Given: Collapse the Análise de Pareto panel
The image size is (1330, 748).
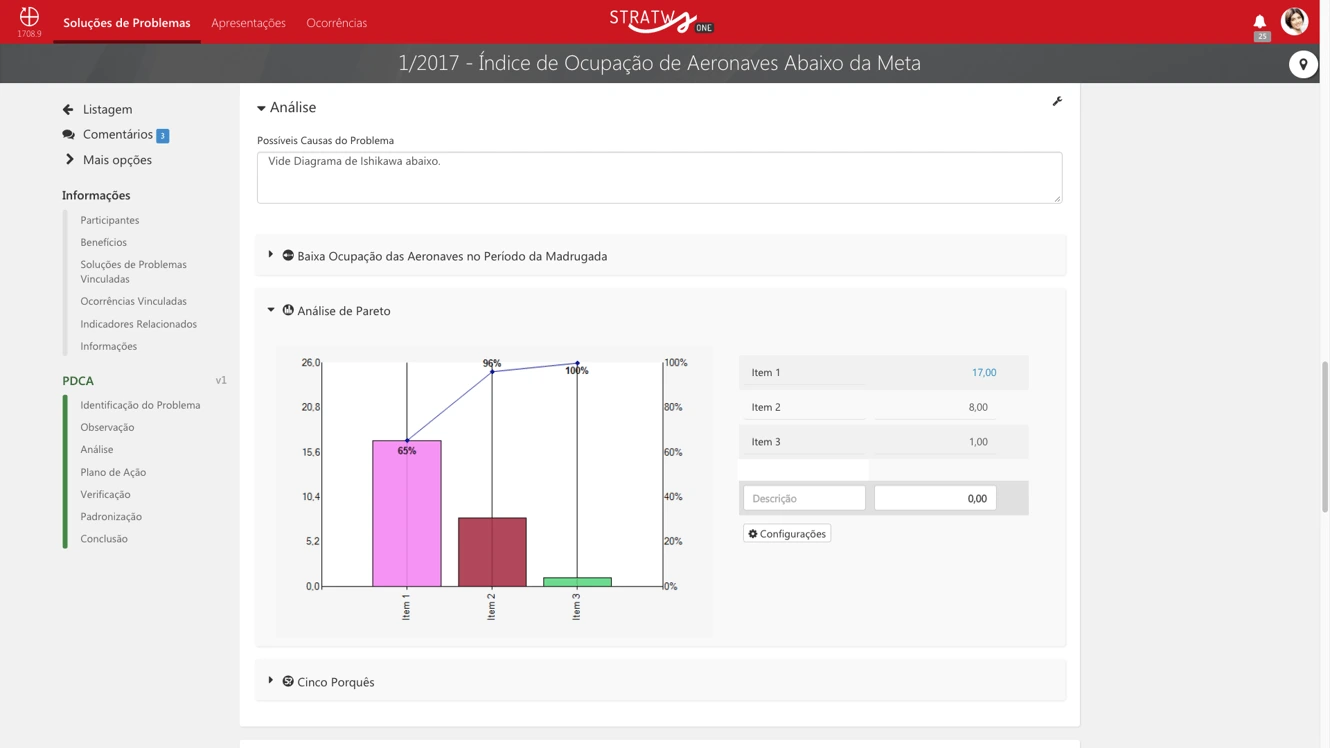Looking at the screenshot, I should click(x=271, y=310).
